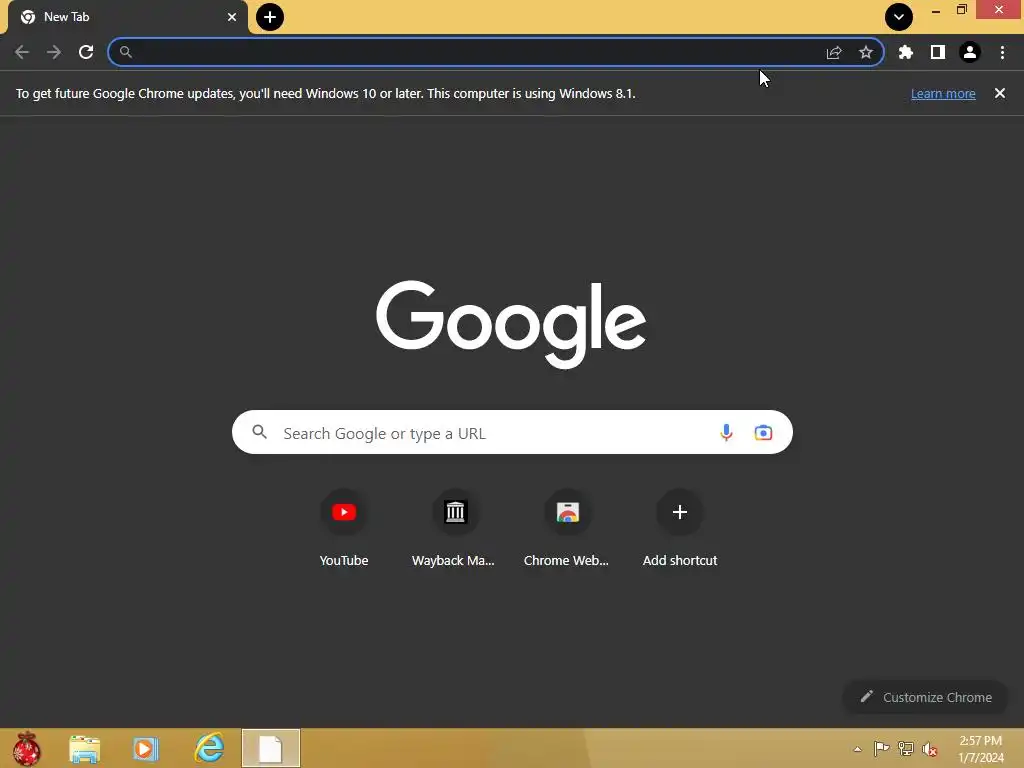Image resolution: width=1024 pixels, height=768 pixels.
Task: Open the clock showing 2:57 PM
Action: click(981, 749)
